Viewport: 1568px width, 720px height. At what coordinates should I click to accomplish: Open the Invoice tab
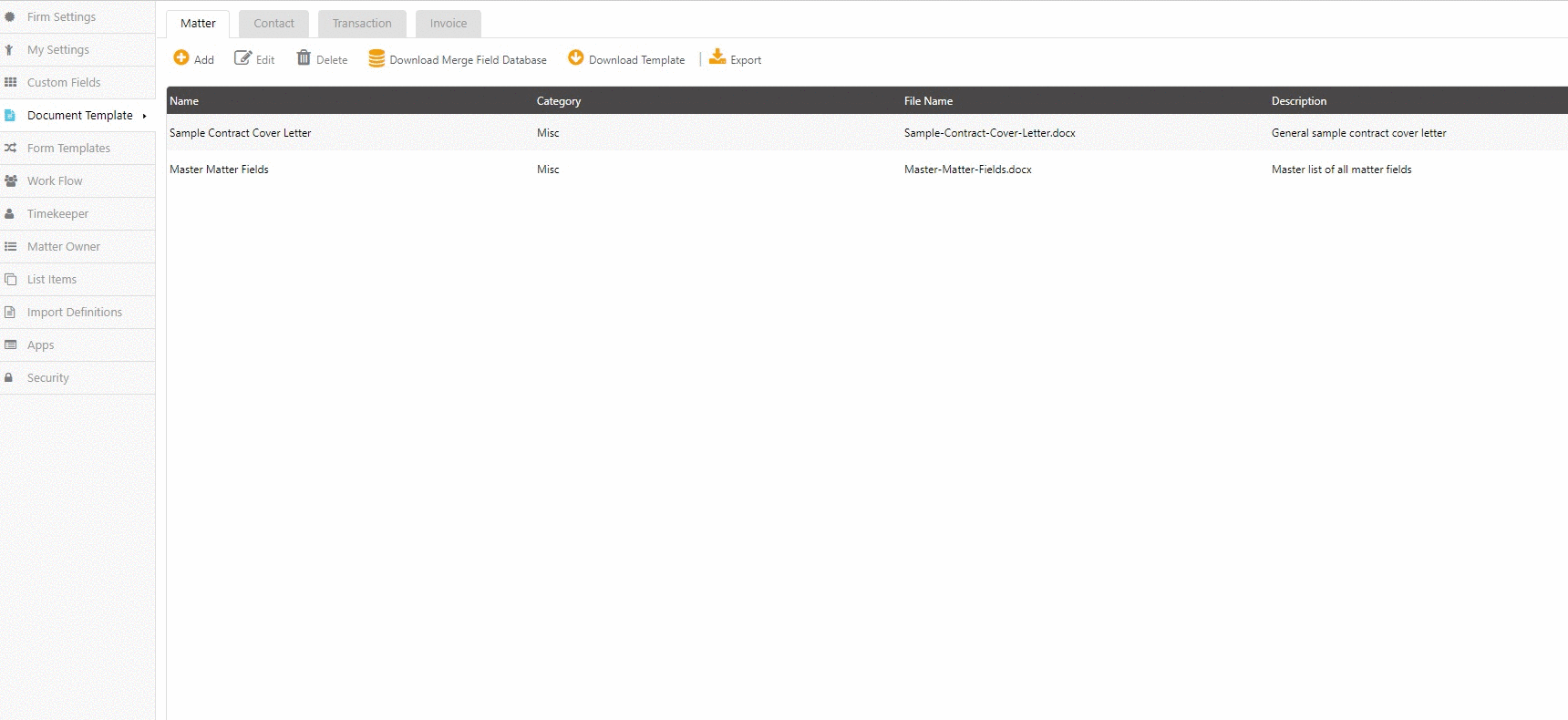tap(448, 24)
